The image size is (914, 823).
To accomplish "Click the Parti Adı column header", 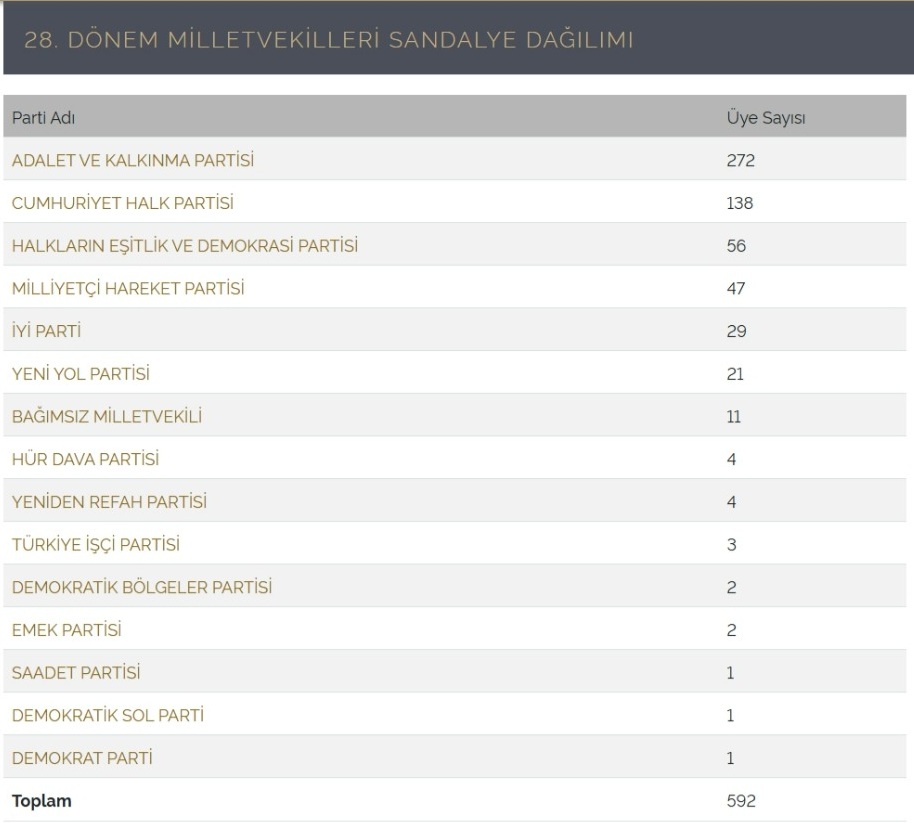I will [43, 118].
